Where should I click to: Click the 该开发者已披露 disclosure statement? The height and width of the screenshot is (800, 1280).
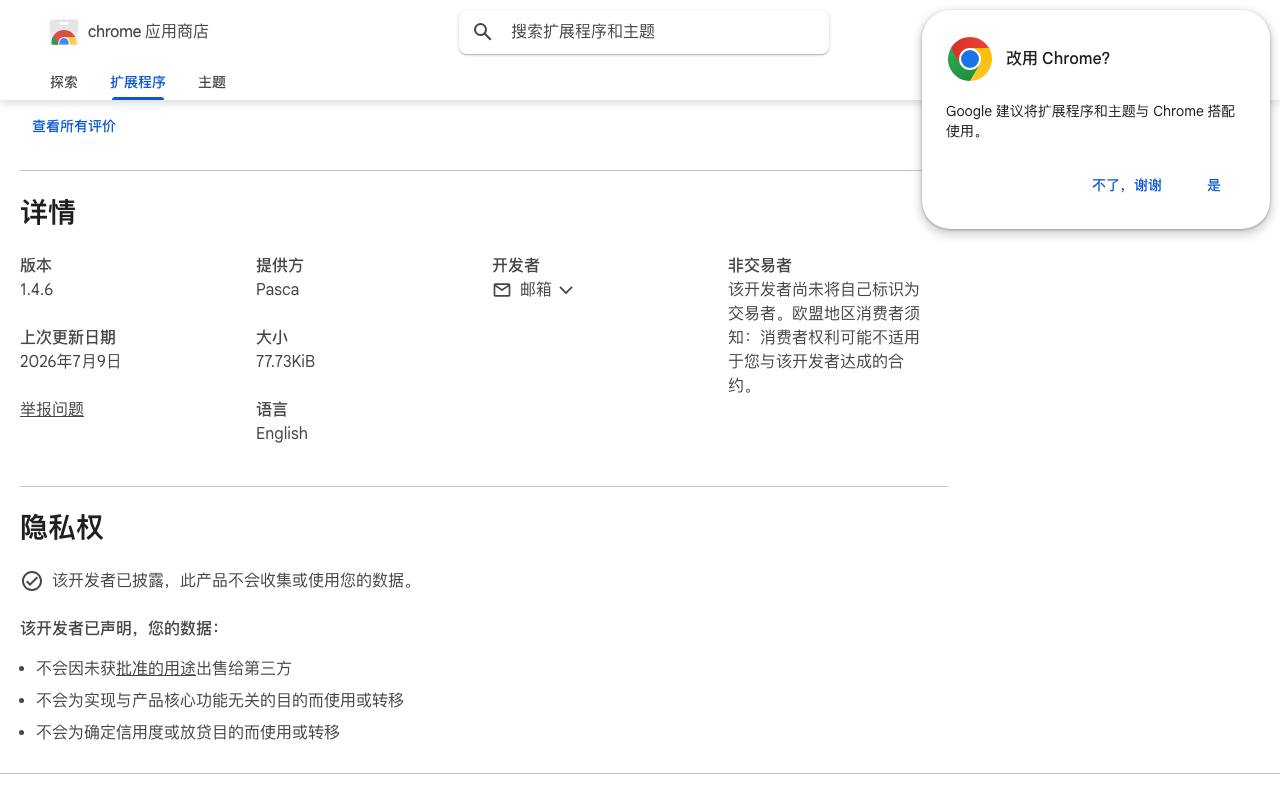tap(236, 581)
